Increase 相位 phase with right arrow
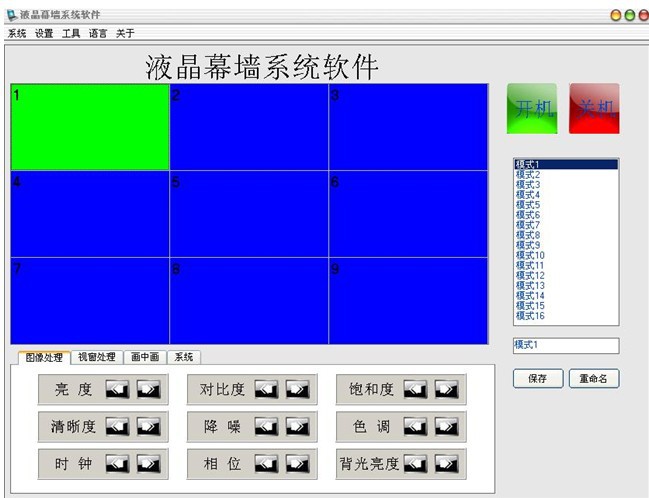649x498 pixels. pyautogui.click(x=297, y=464)
